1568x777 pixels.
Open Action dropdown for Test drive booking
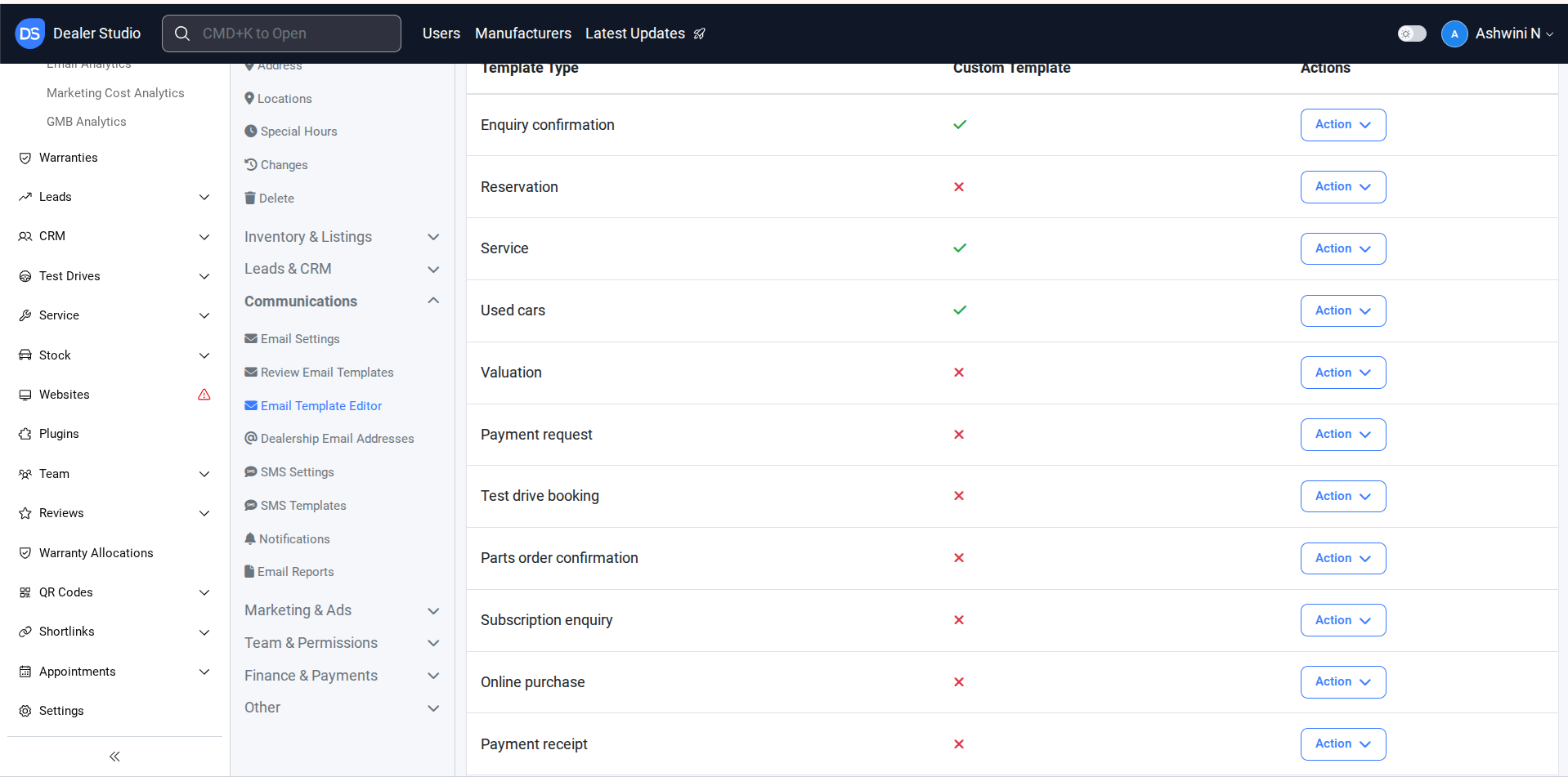tap(1342, 496)
